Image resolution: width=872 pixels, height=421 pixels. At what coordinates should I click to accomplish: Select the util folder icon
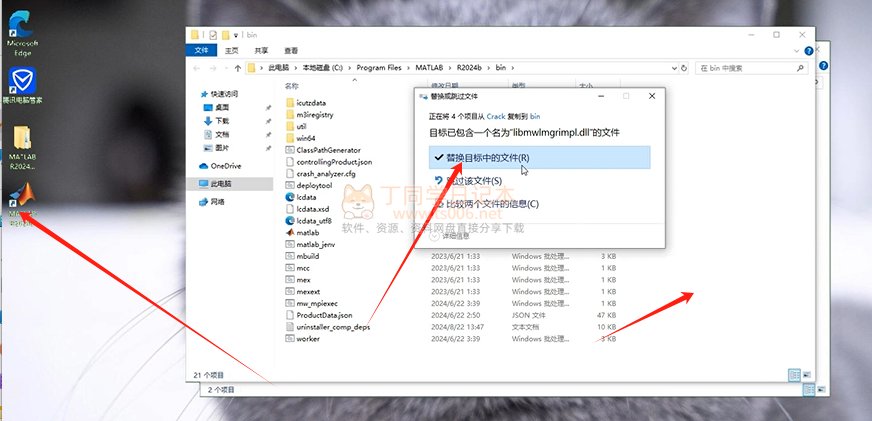pos(289,126)
